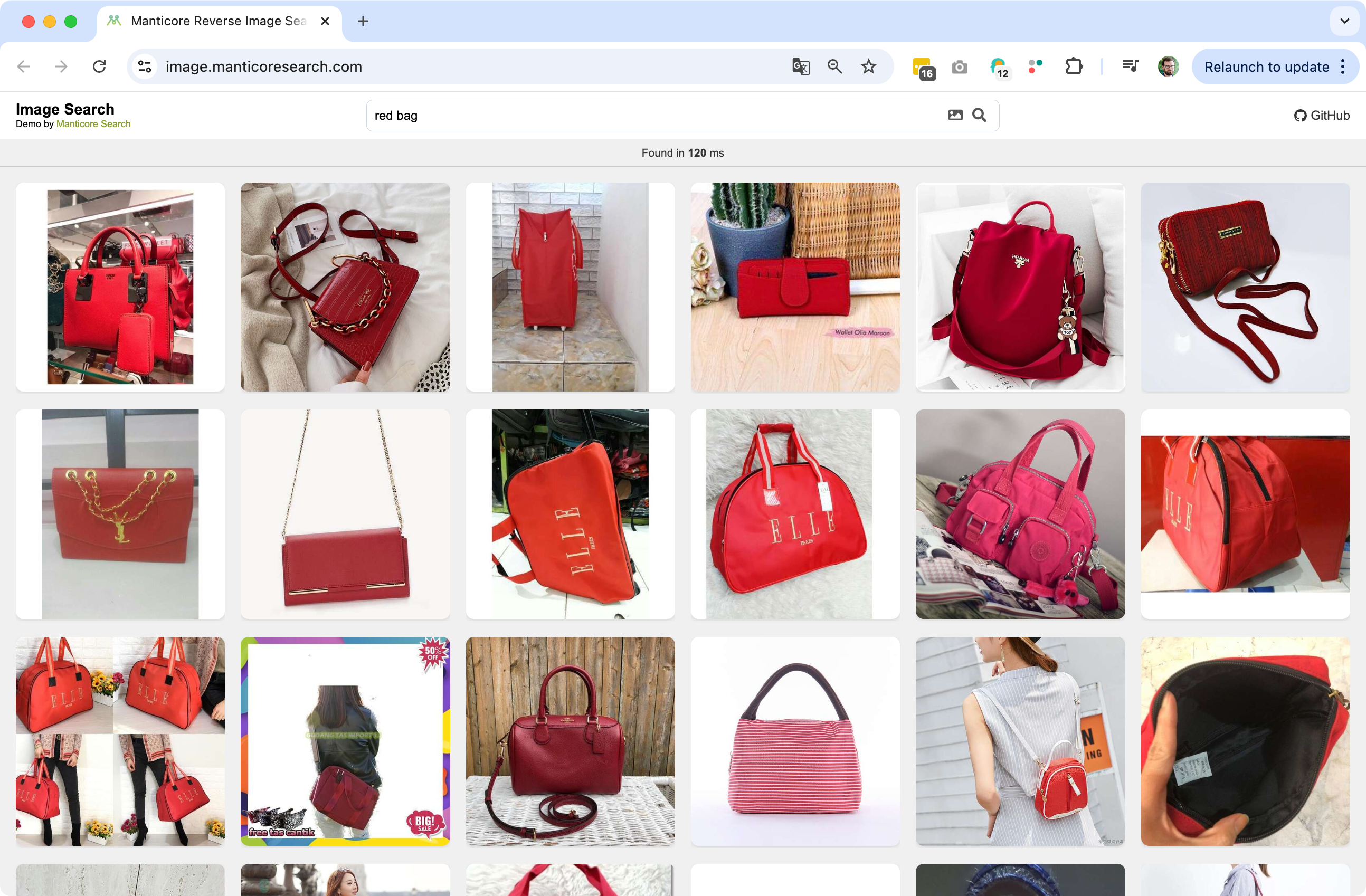Open the red striped lunch bag thumbnail
The width and height of the screenshot is (1366, 896).
pyautogui.click(x=795, y=741)
